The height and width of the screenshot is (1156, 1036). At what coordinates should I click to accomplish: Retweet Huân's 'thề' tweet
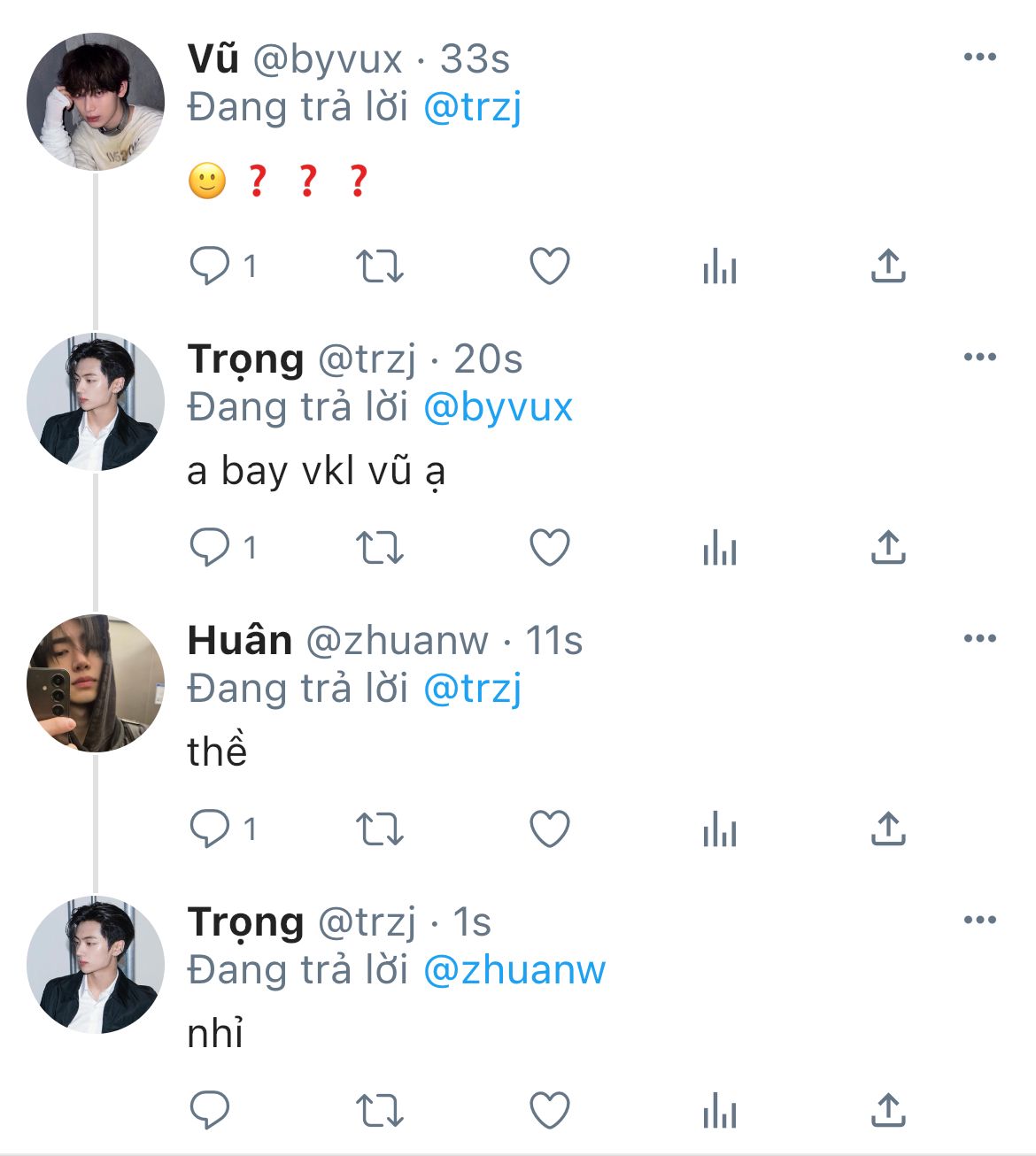pyautogui.click(x=379, y=829)
